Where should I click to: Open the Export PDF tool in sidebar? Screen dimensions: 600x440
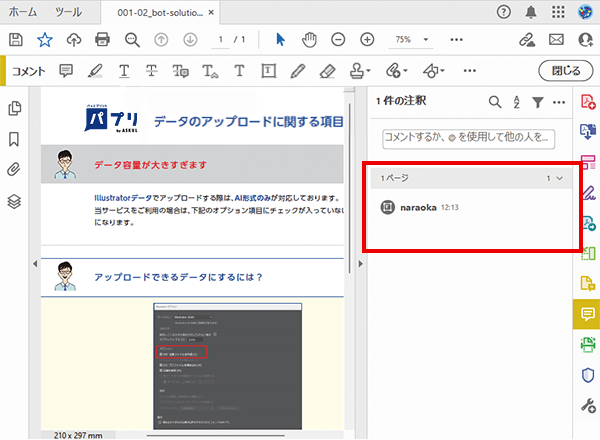click(588, 132)
